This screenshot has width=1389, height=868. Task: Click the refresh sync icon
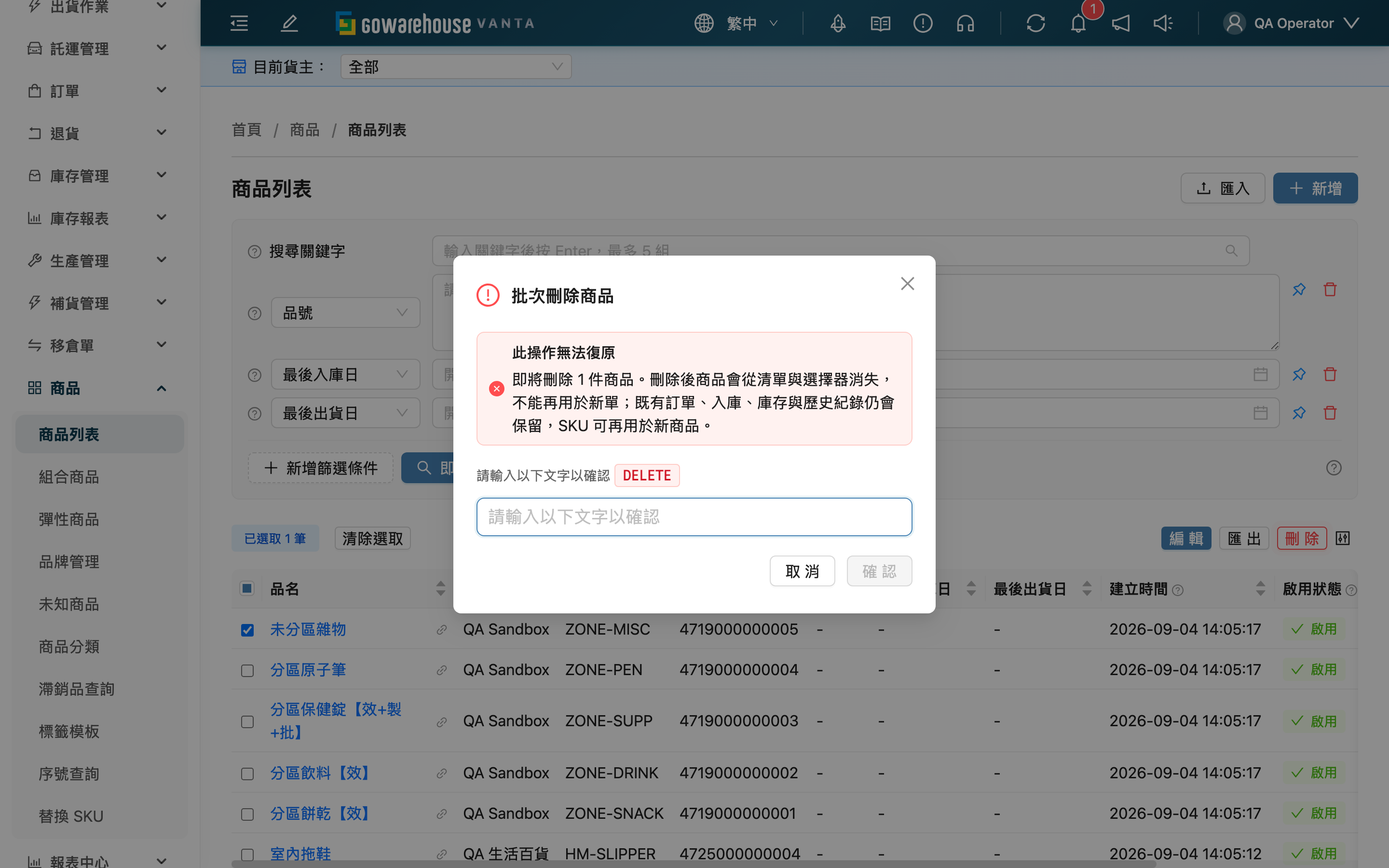coord(1035,24)
